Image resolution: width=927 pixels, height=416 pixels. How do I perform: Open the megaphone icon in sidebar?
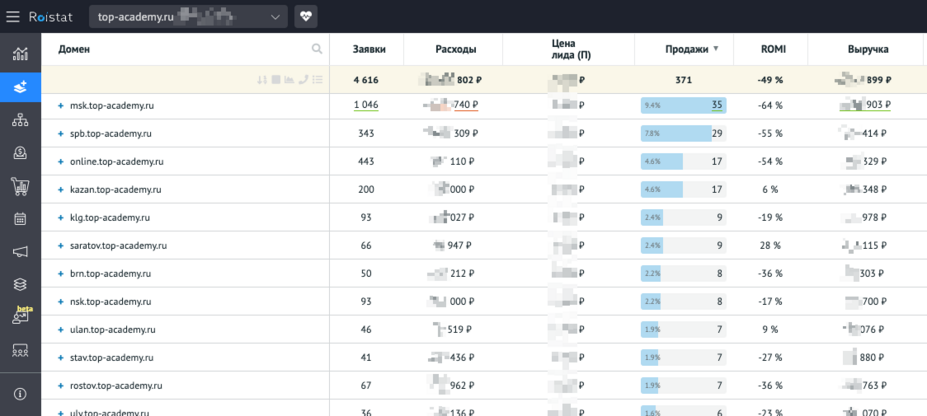coord(20,252)
